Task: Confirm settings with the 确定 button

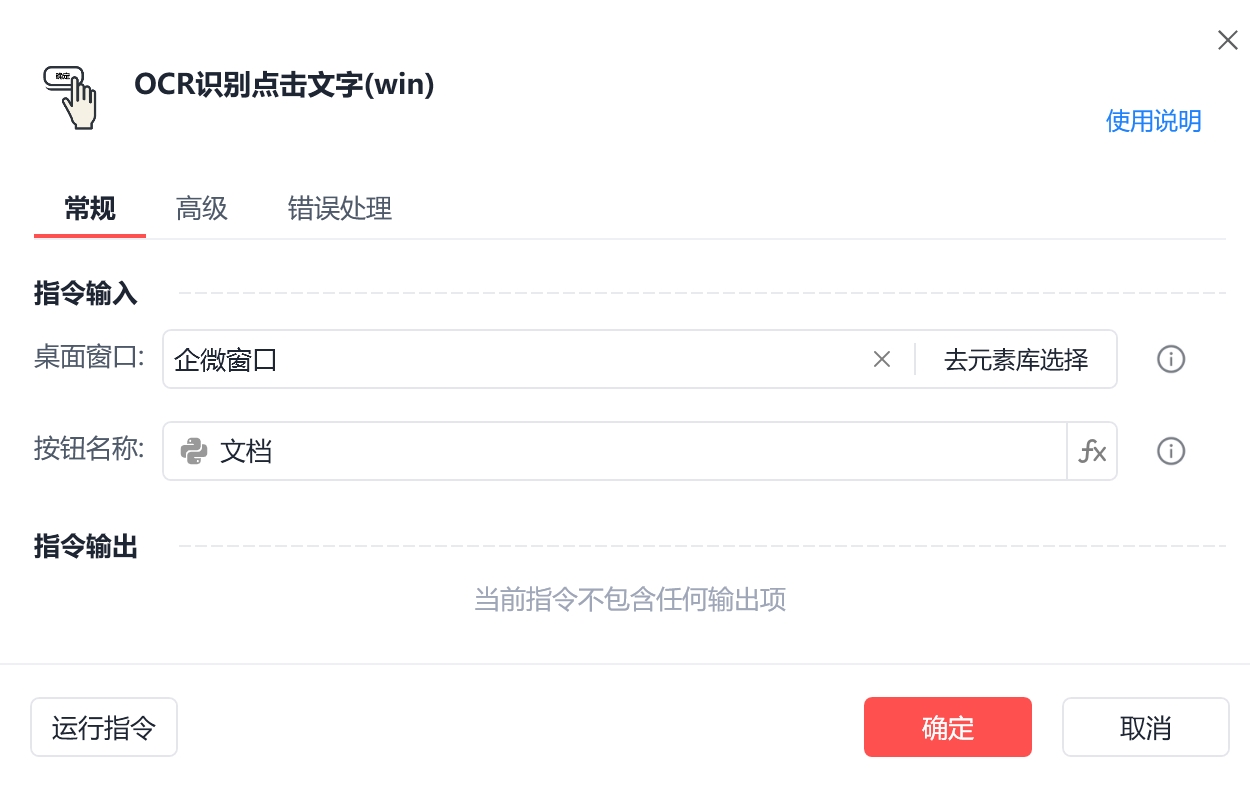Action: tap(948, 727)
